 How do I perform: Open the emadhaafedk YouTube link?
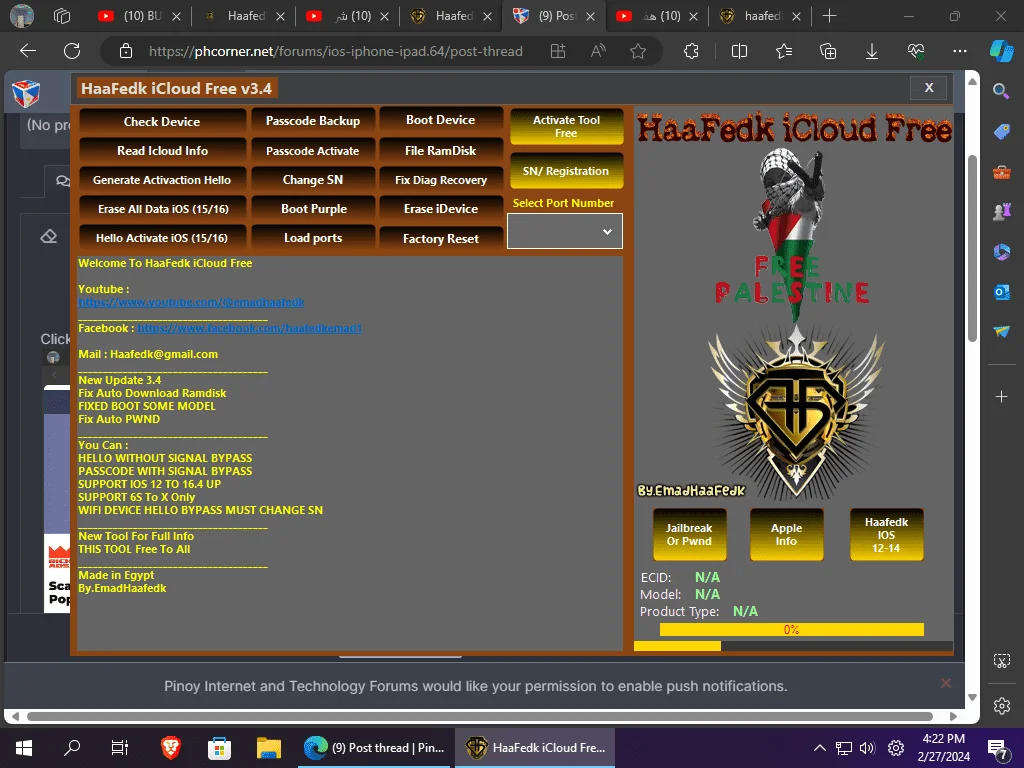191,302
